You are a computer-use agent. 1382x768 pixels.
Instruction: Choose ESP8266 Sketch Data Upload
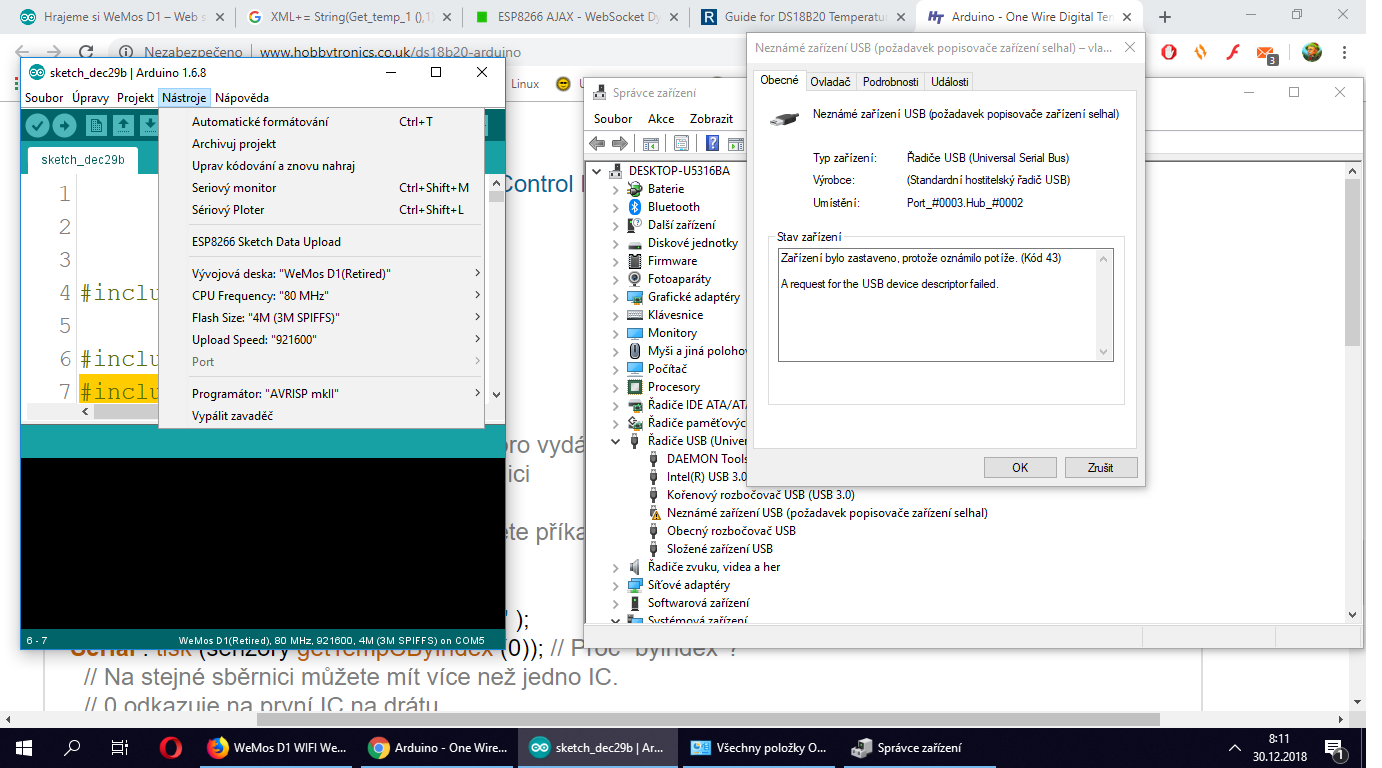pos(266,242)
